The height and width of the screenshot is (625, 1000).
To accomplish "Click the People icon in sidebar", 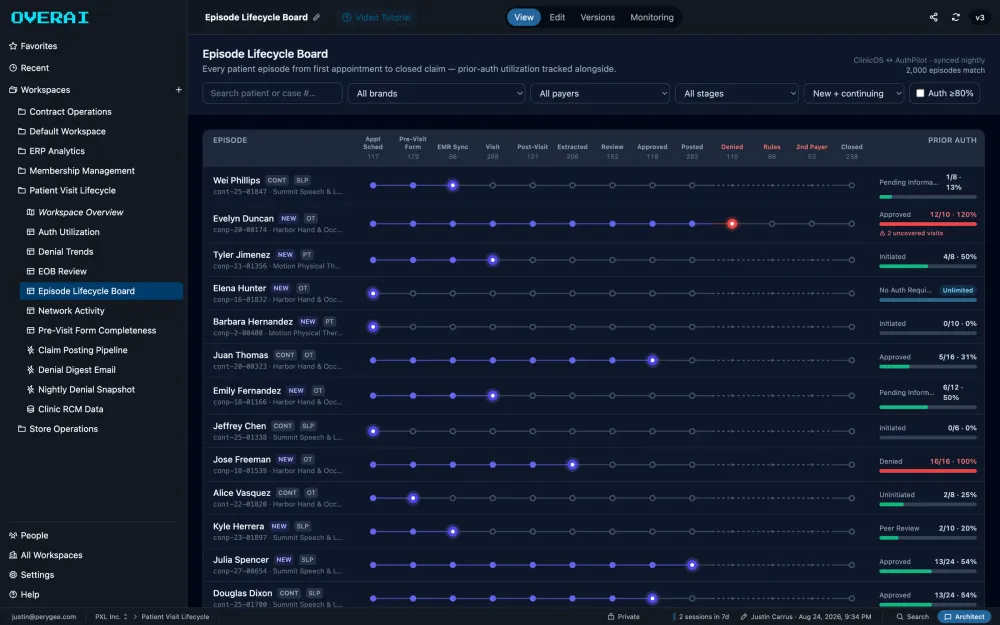I will 13,536.
